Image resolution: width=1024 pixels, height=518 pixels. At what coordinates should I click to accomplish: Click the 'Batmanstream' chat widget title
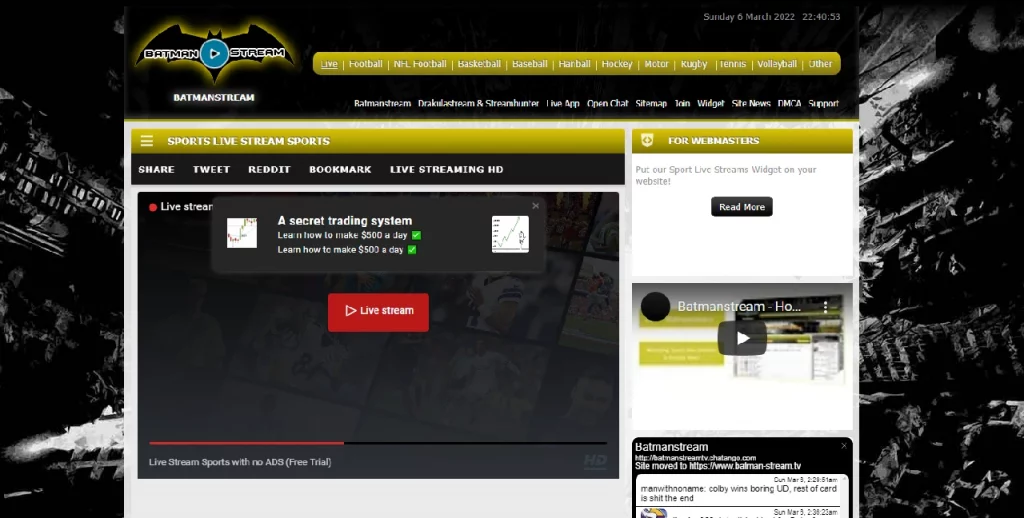point(671,447)
